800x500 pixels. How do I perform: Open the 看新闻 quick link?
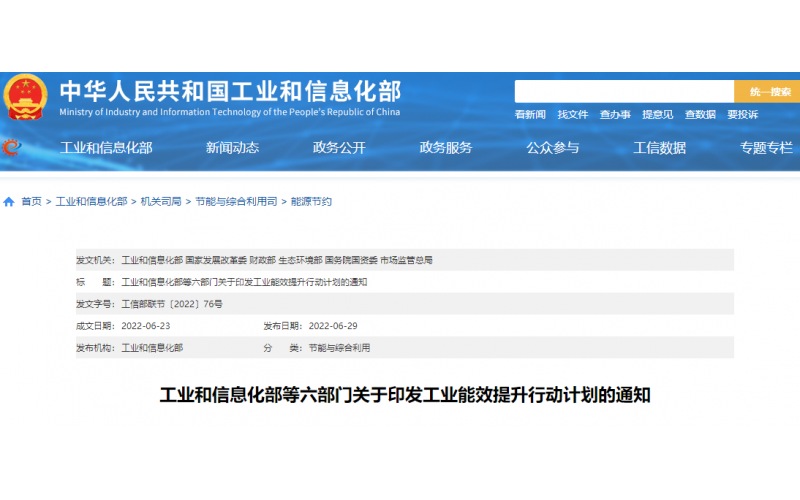[x=530, y=115]
